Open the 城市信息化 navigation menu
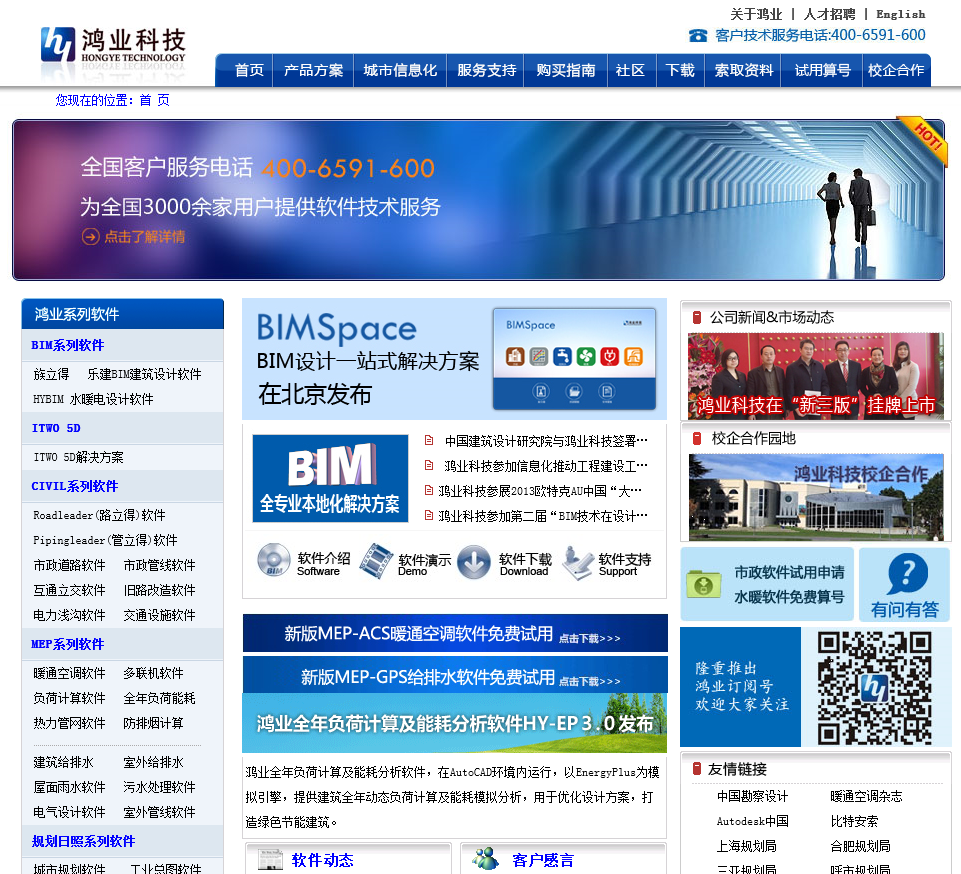 point(400,70)
